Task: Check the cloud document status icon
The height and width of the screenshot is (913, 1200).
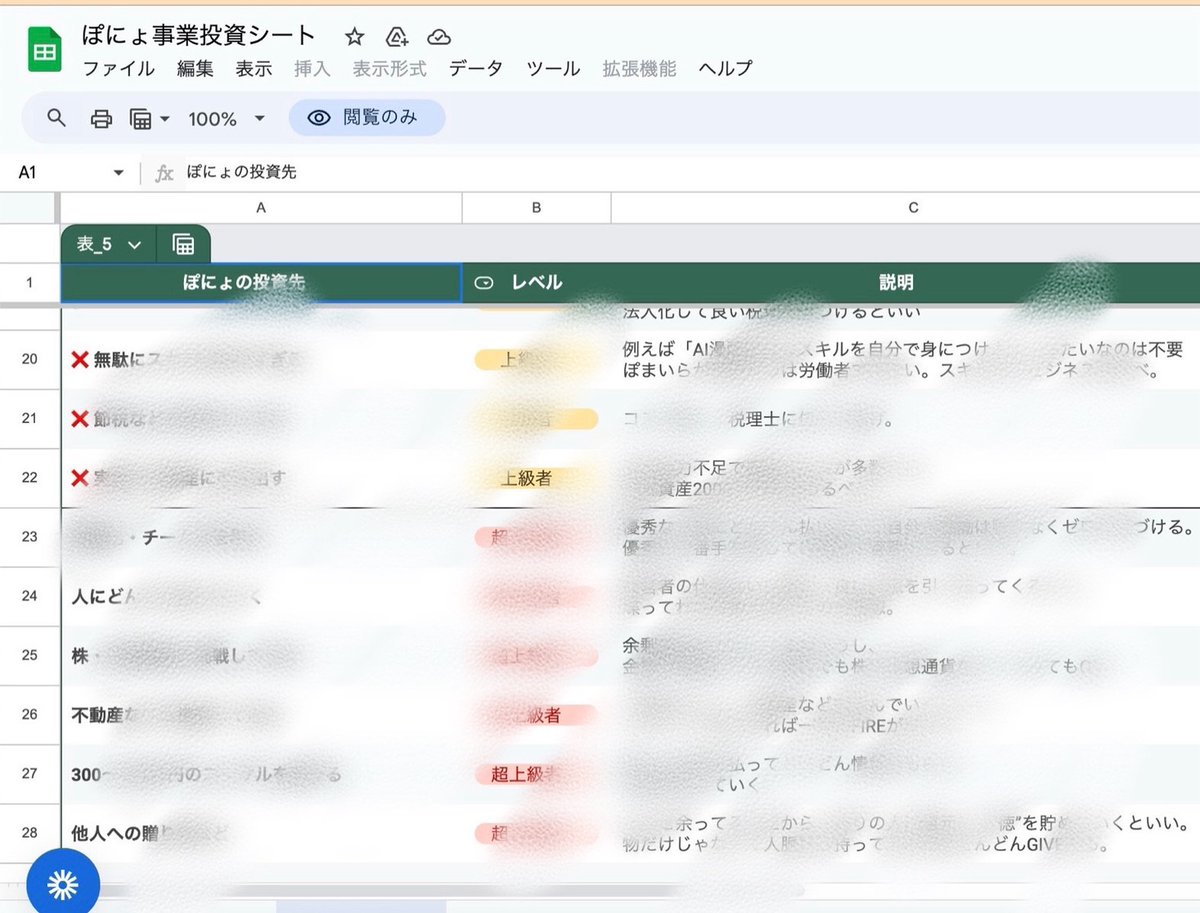Action: [438, 36]
